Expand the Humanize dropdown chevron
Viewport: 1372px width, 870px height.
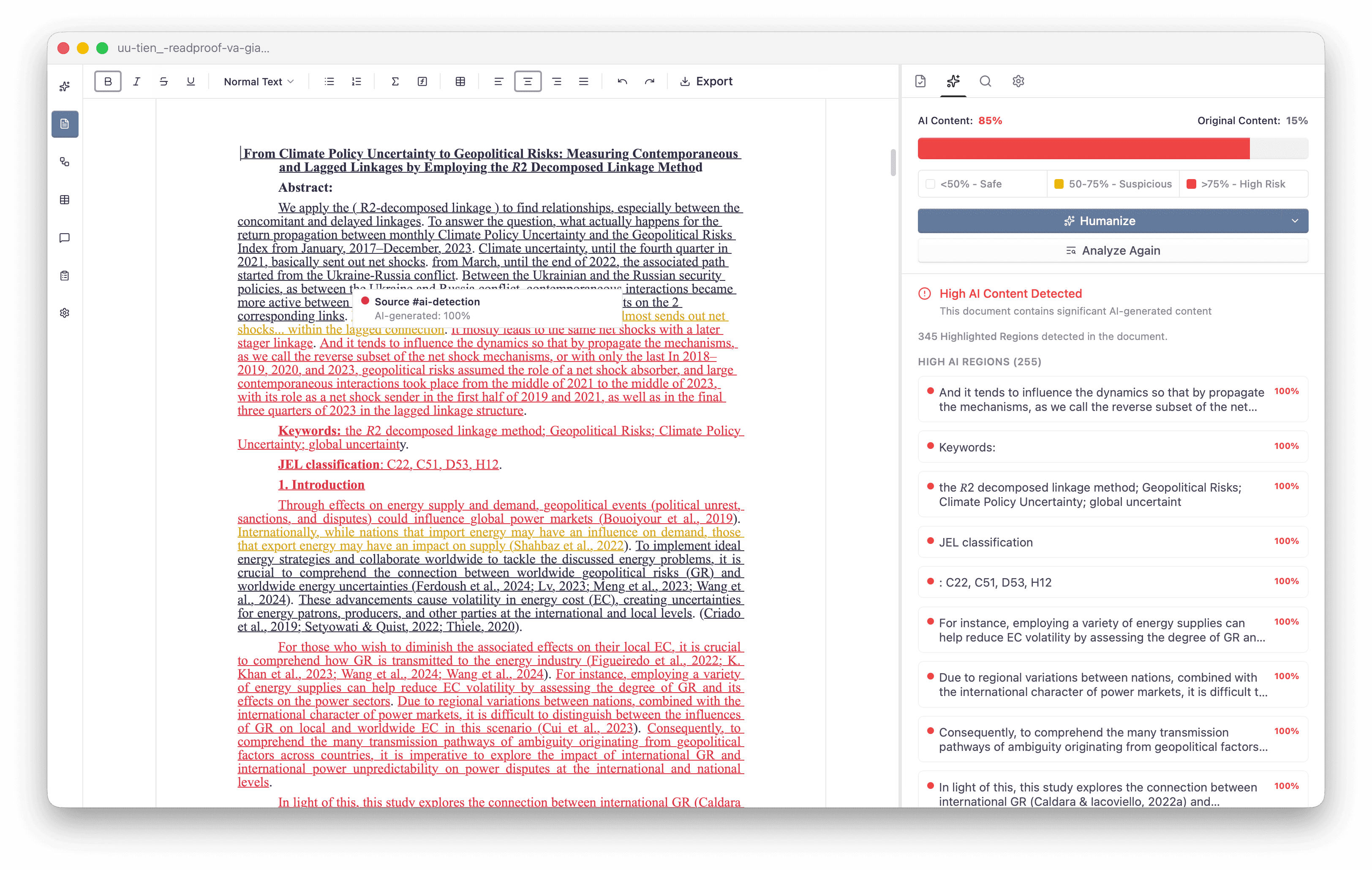[x=1295, y=221]
